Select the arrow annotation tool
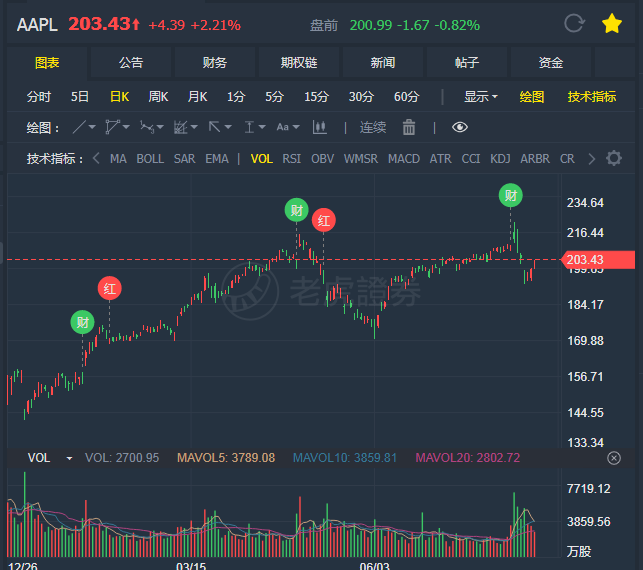643x570 pixels. [x=214, y=127]
